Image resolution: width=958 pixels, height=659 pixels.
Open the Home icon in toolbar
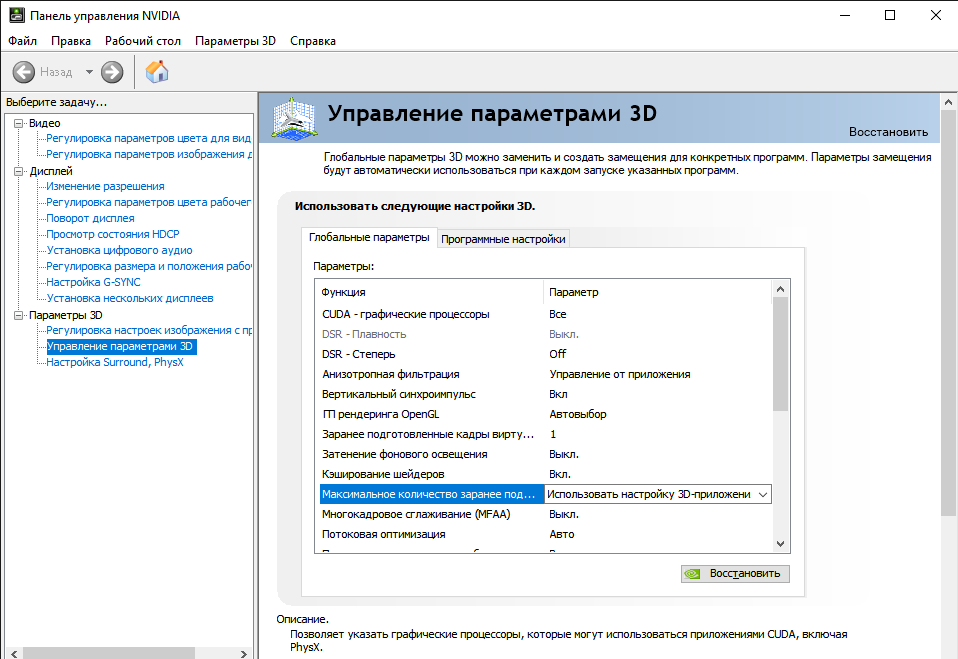pyautogui.click(x=157, y=71)
